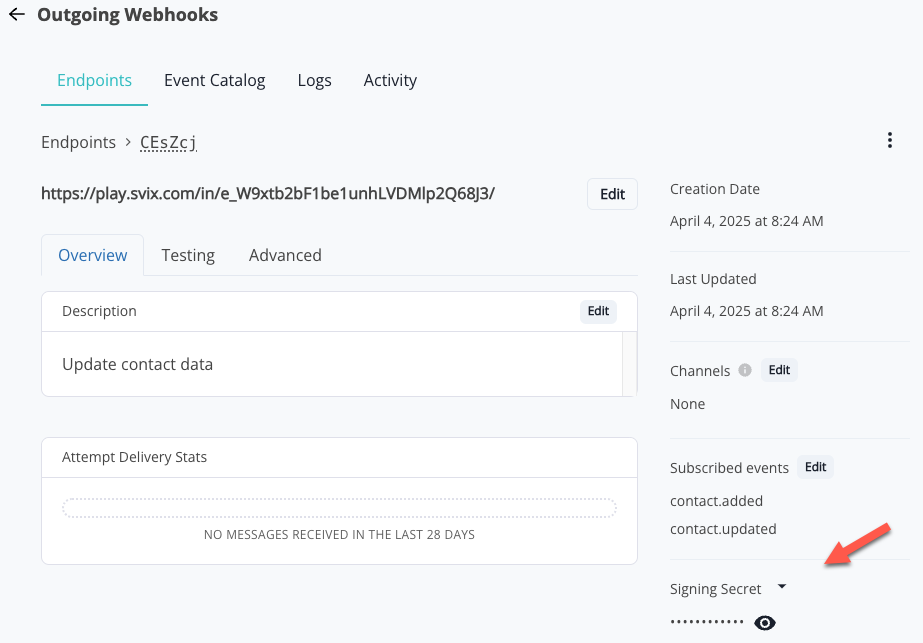Open the Logs tab
This screenshot has height=643, width=923.
pyautogui.click(x=314, y=80)
